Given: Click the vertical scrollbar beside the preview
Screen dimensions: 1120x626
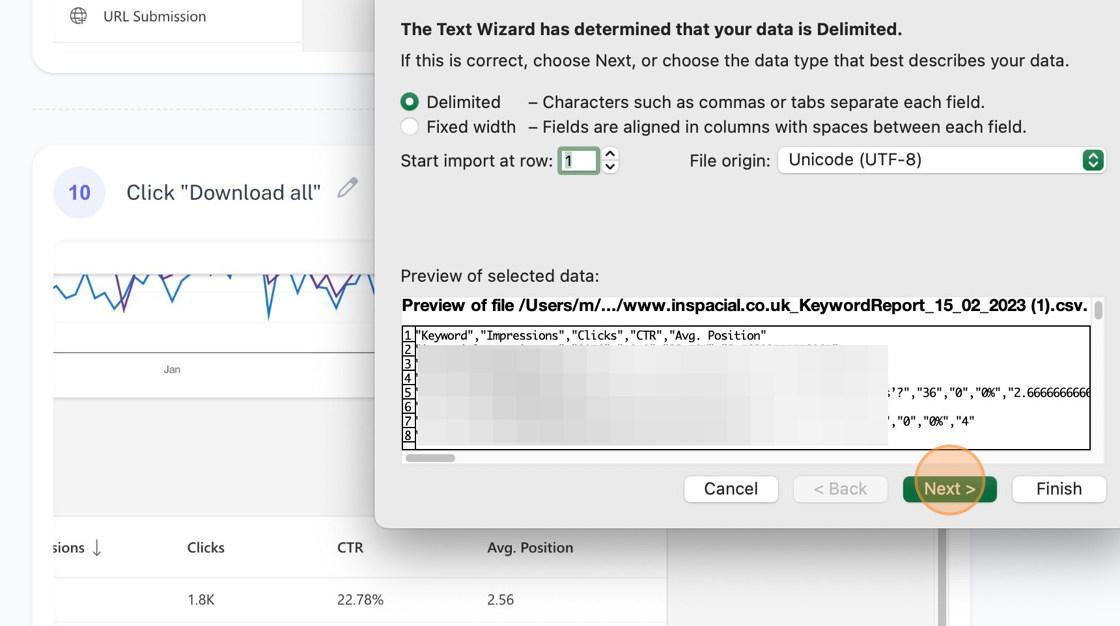Looking at the screenshot, I should [x=1098, y=310].
